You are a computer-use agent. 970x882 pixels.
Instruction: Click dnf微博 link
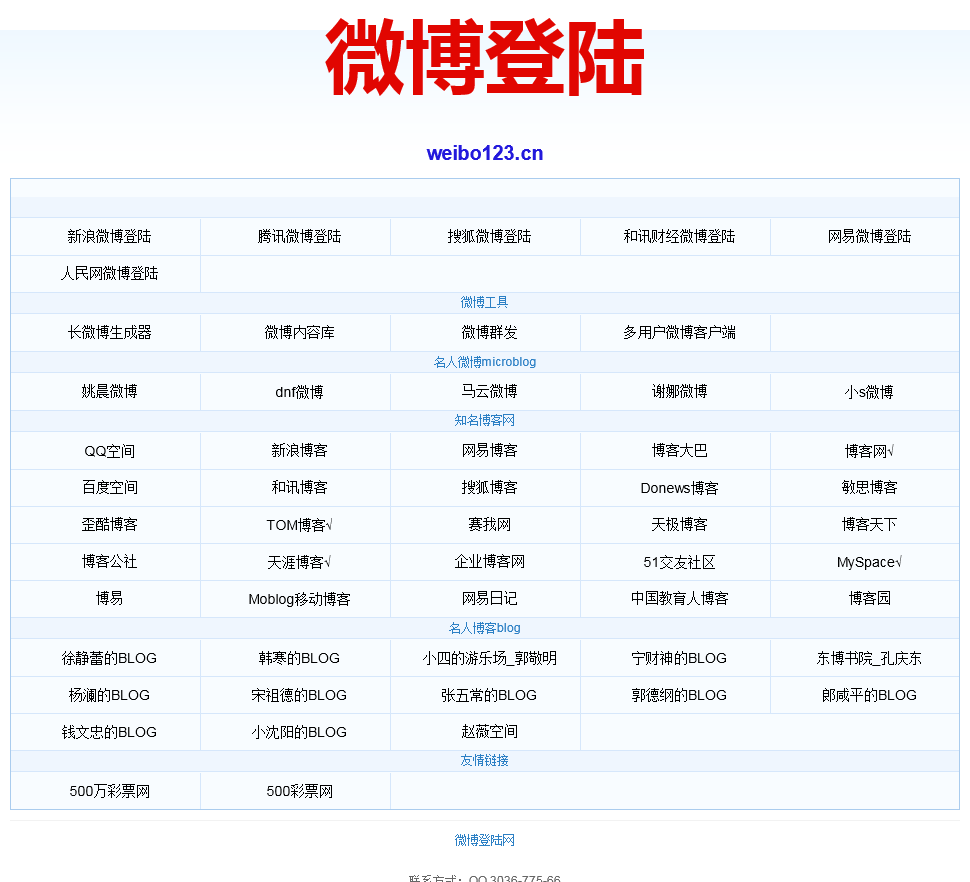[x=299, y=392]
